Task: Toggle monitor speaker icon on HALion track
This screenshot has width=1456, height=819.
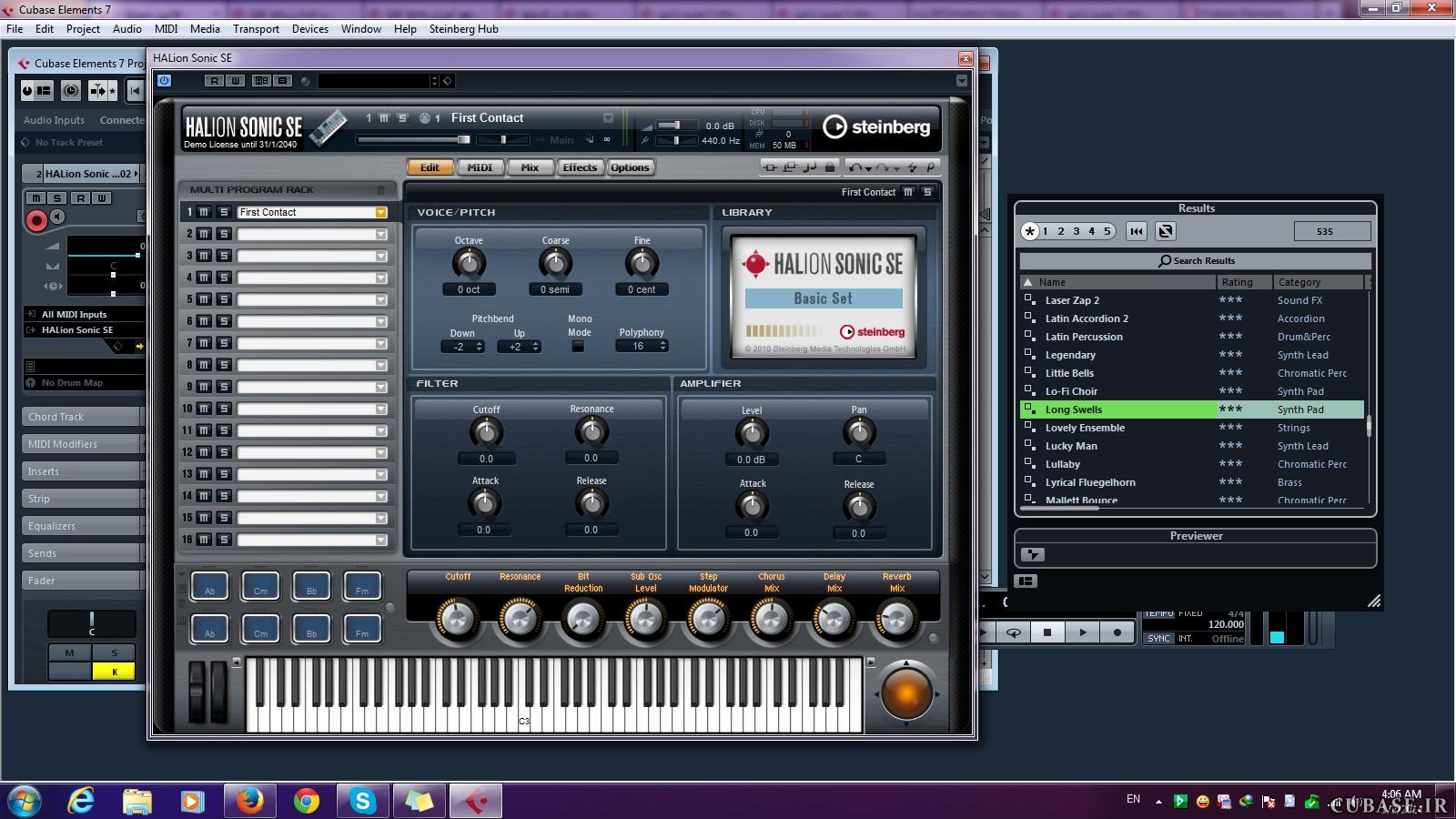Action: point(58,217)
